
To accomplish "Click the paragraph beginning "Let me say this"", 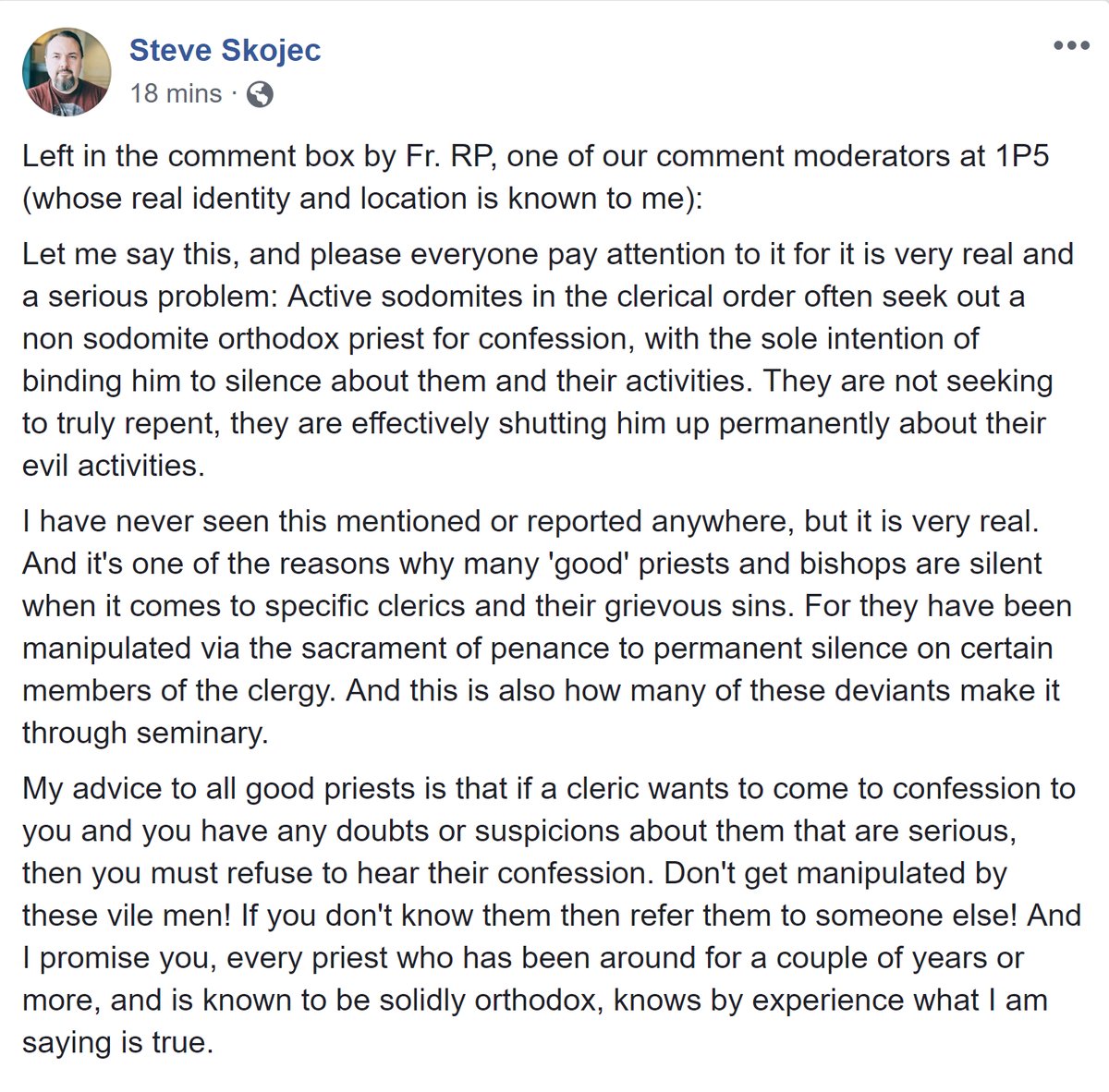I will pyautogui.click(x=548, y=359).
